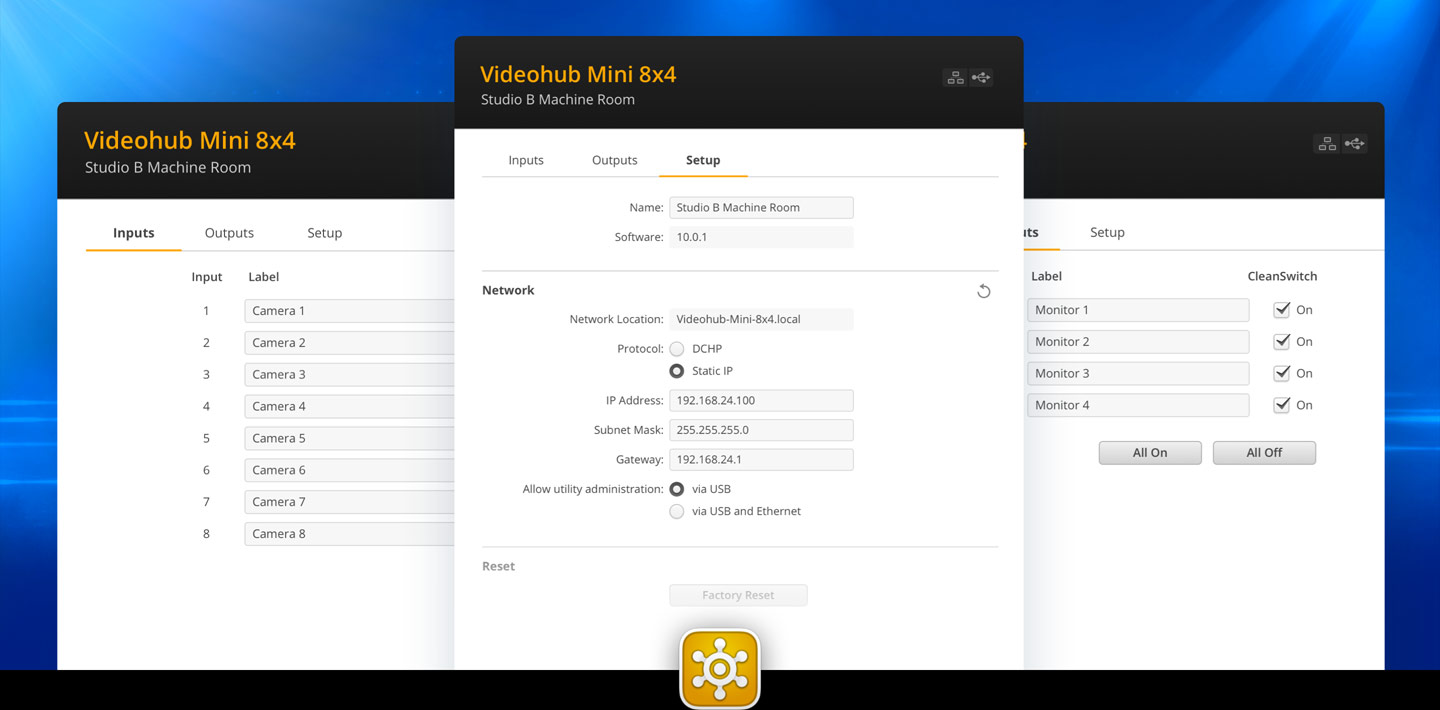
Task: Switch to Outputs tab in the left window
Action: [229, 233]
